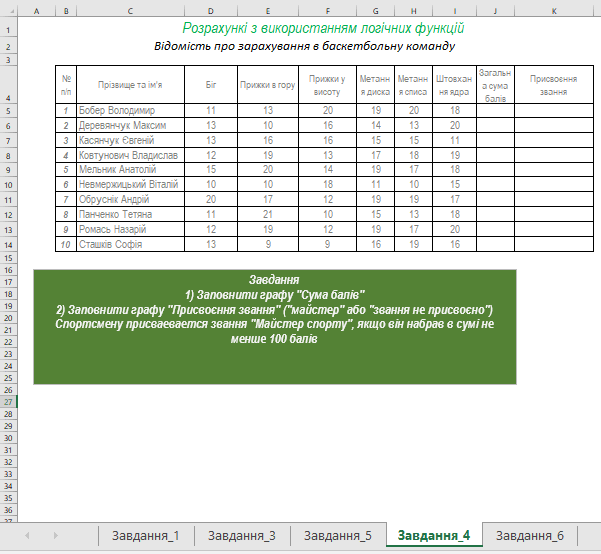Switch to the Завдання_1 sheet tab
Screen dimensions: 601x554
pos(146,535)
